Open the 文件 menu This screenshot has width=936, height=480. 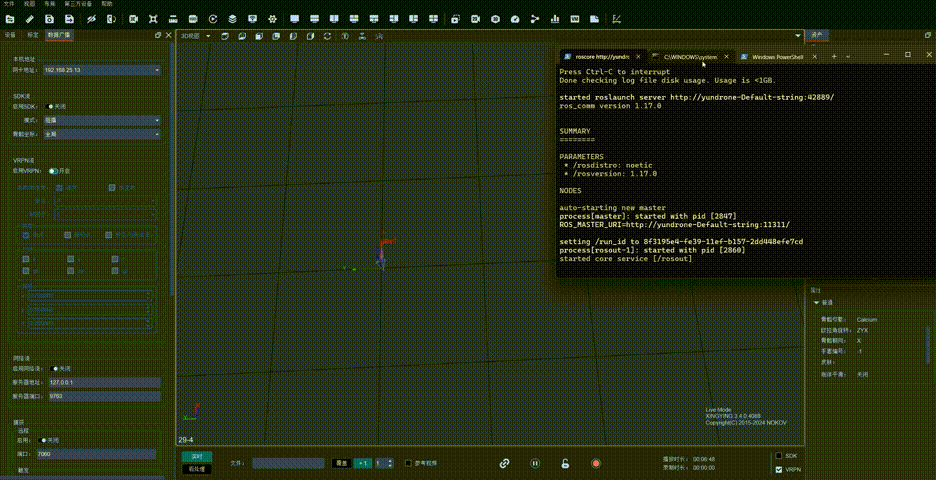(x=9, y=4)
